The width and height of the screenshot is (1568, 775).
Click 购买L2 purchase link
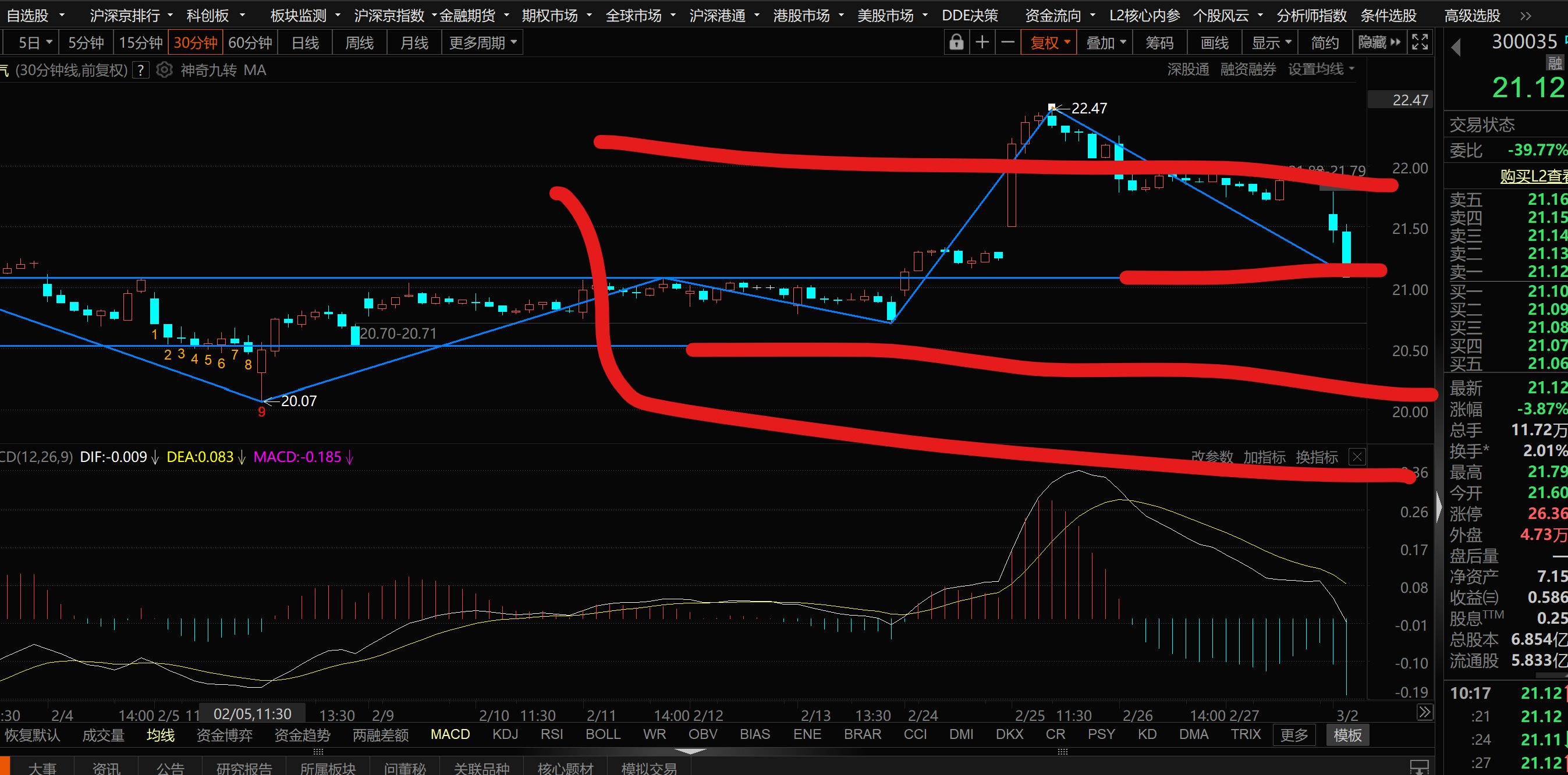pyautogui.click(x=1532, y=176)
